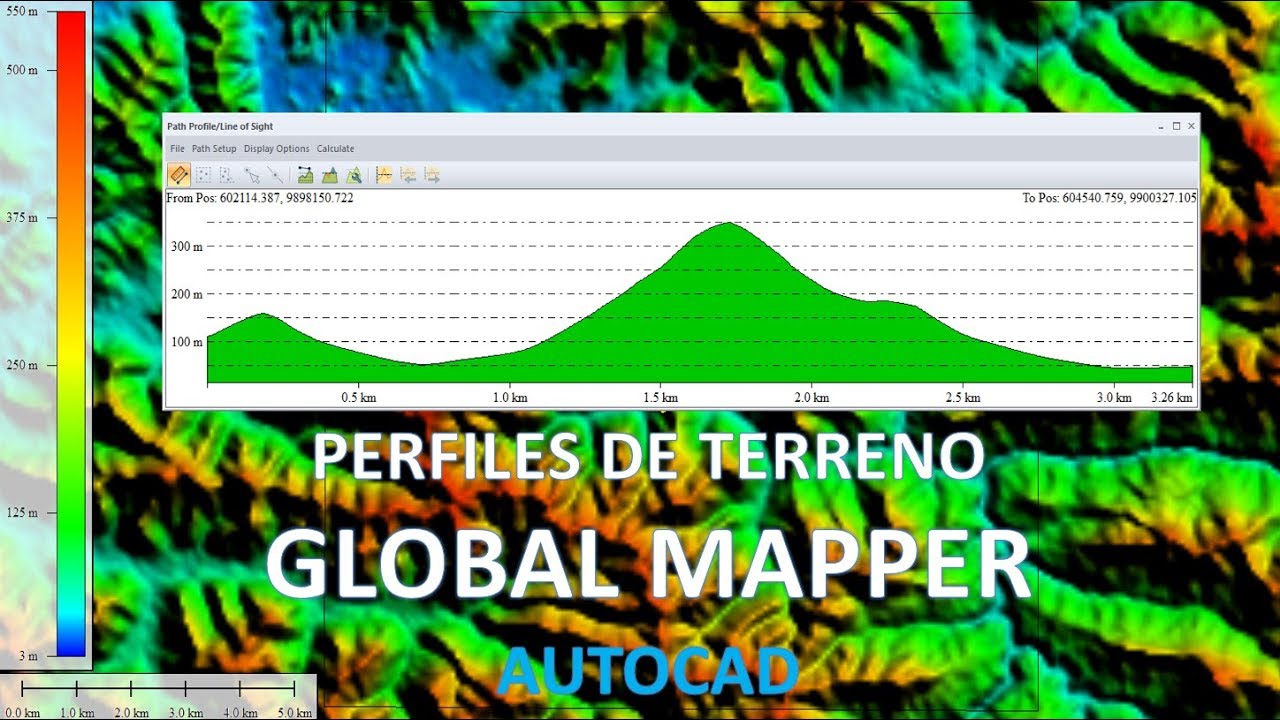Click the '550 m' legend label
The height and width of the screenshot is (720, 1280).
(22, 10)
